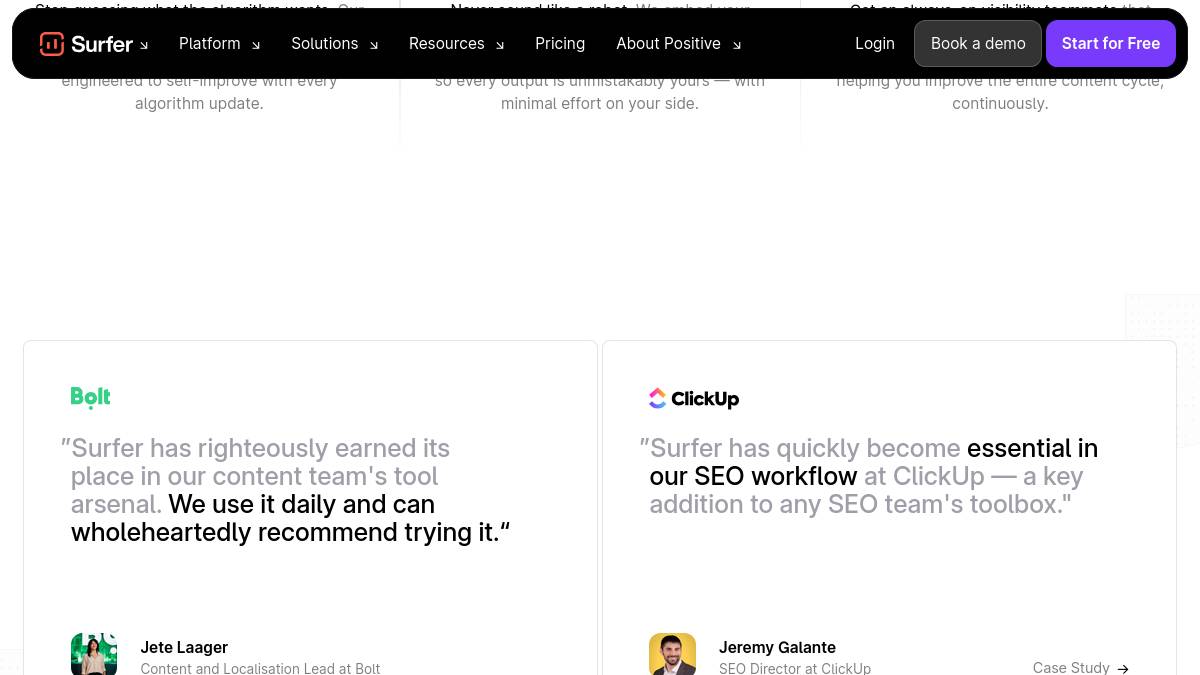The width and height of the screenshot is (1200, 675).
Task: Open the About Positive menu
Action: pyautogui.click(x=668, y=44)
